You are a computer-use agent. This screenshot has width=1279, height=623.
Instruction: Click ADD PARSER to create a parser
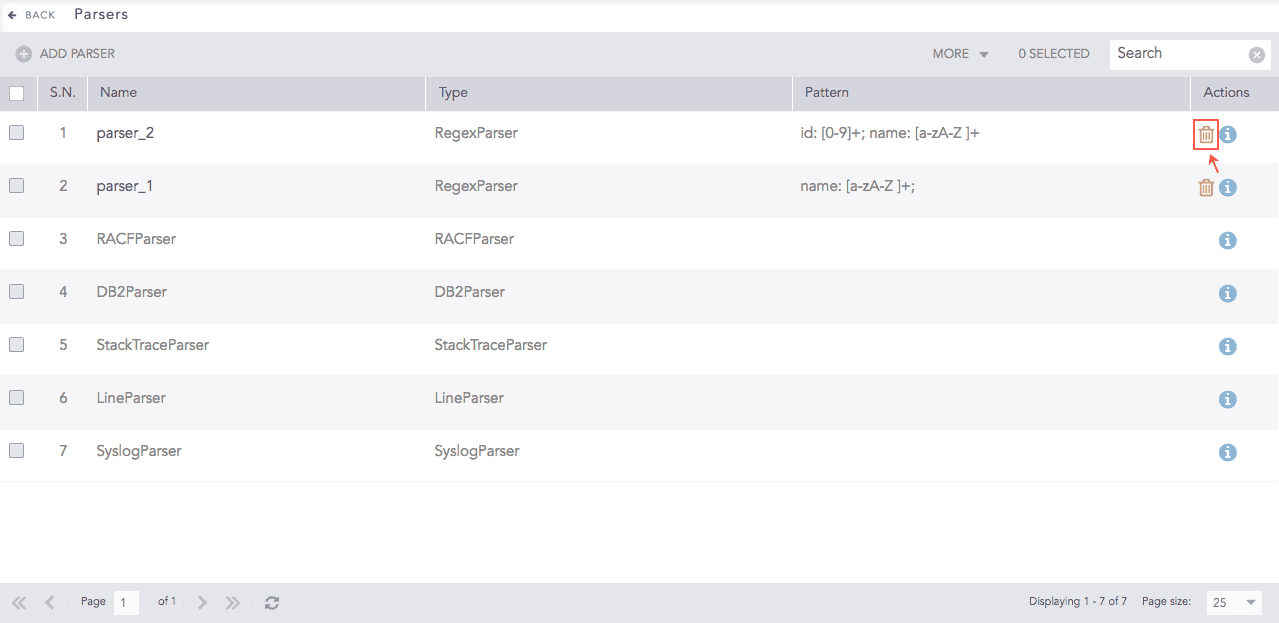(64, 53)
